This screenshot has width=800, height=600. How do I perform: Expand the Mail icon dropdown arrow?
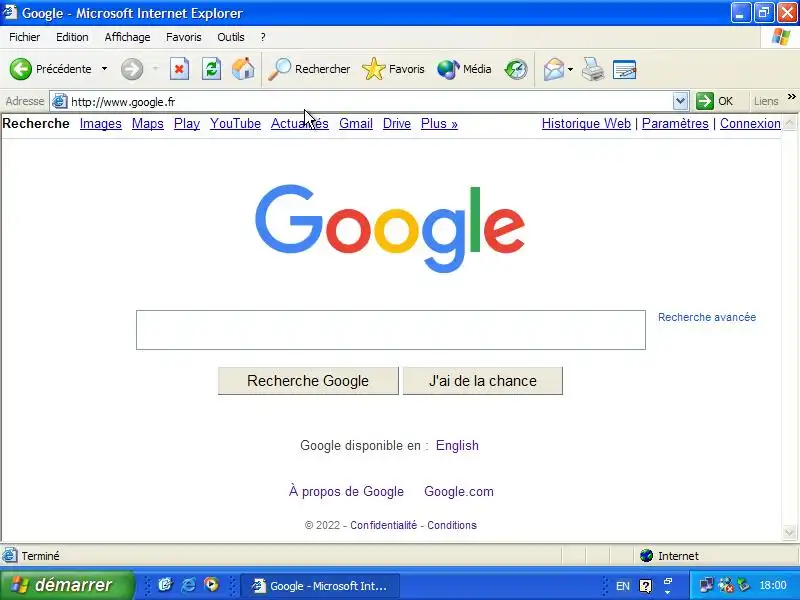pos(570,69)
